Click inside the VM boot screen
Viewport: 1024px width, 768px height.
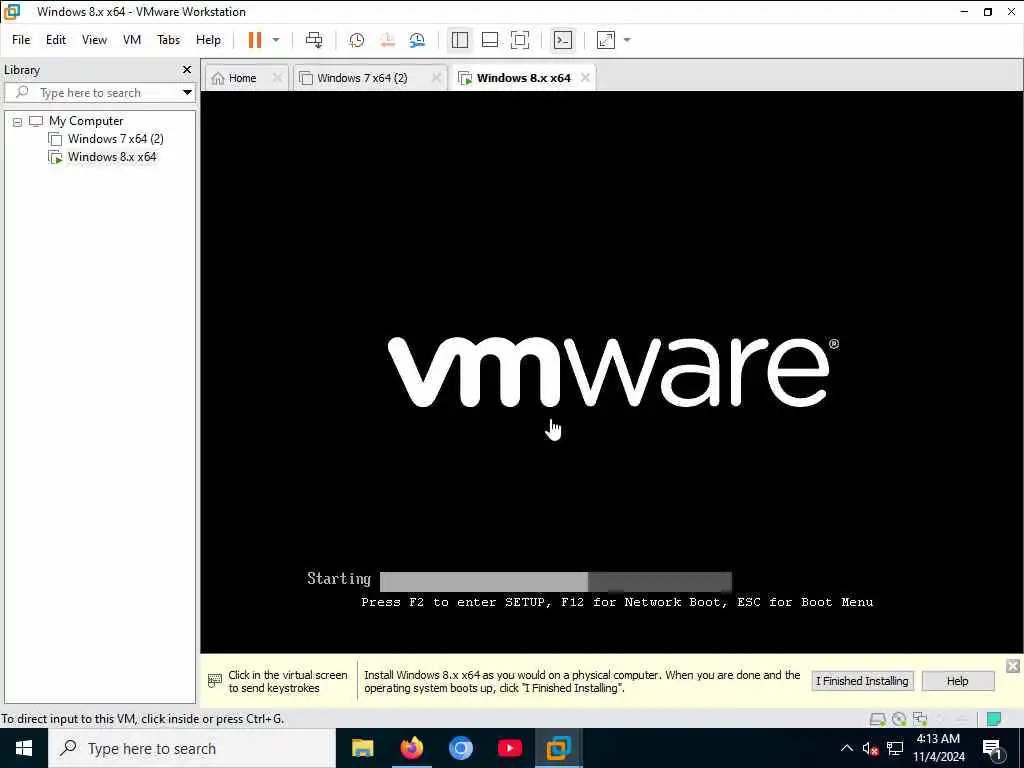point(611,372)
